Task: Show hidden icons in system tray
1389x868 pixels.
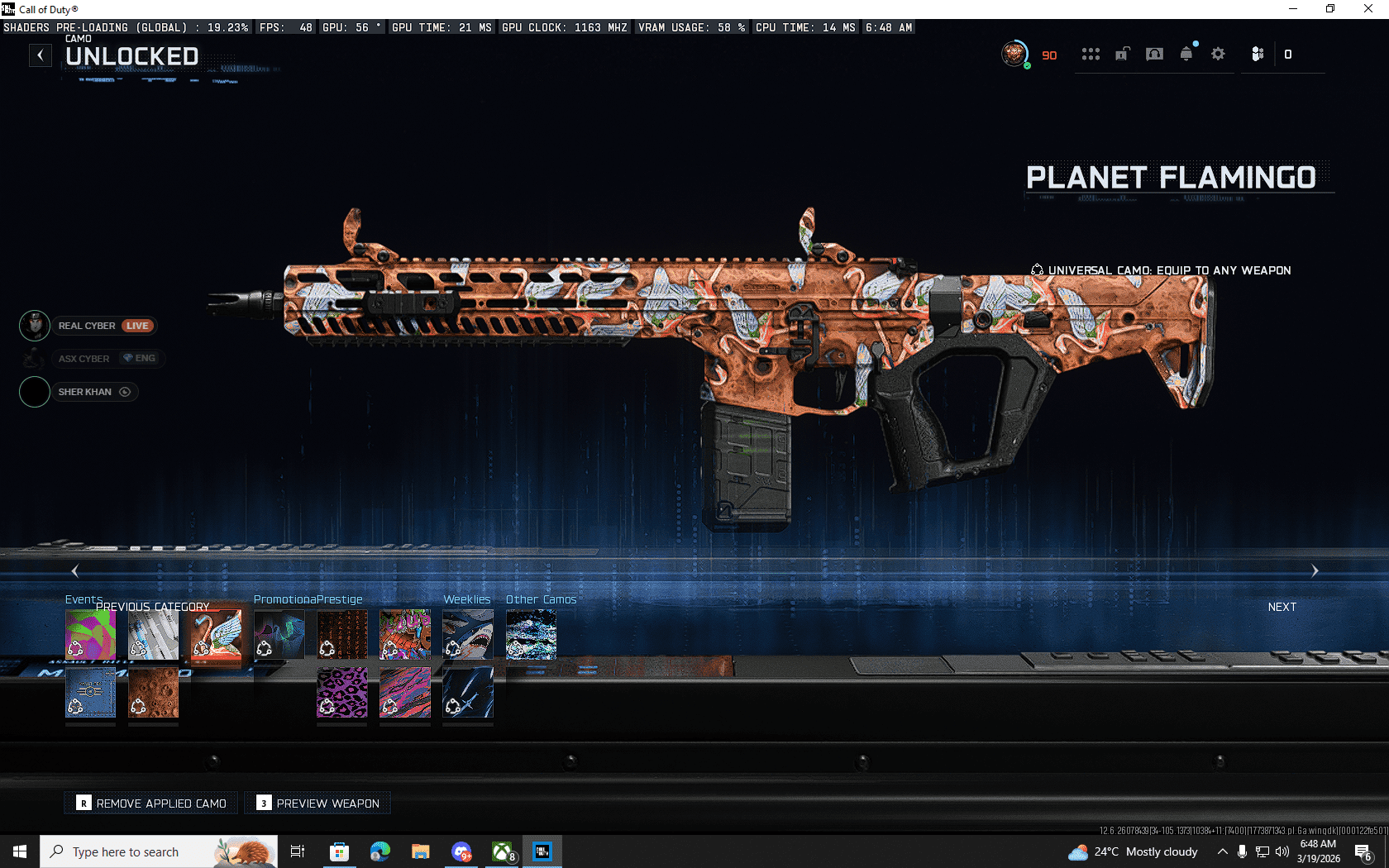Action: pyautogui.click(x=1222, y=851)
